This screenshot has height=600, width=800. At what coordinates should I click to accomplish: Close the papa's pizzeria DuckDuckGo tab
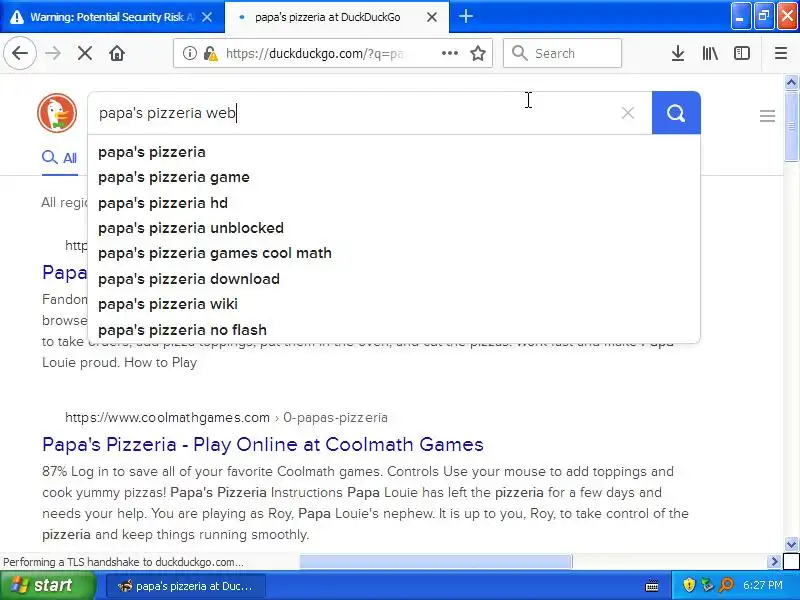(432, 17)
